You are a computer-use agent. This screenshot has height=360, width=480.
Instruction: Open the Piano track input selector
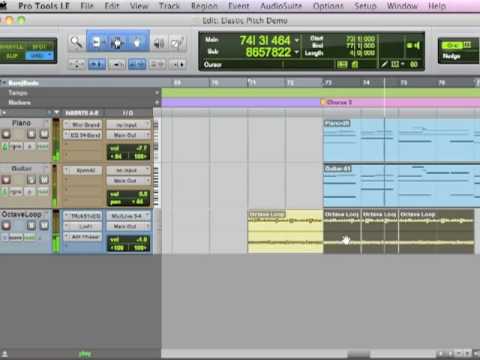coord(128,125)
